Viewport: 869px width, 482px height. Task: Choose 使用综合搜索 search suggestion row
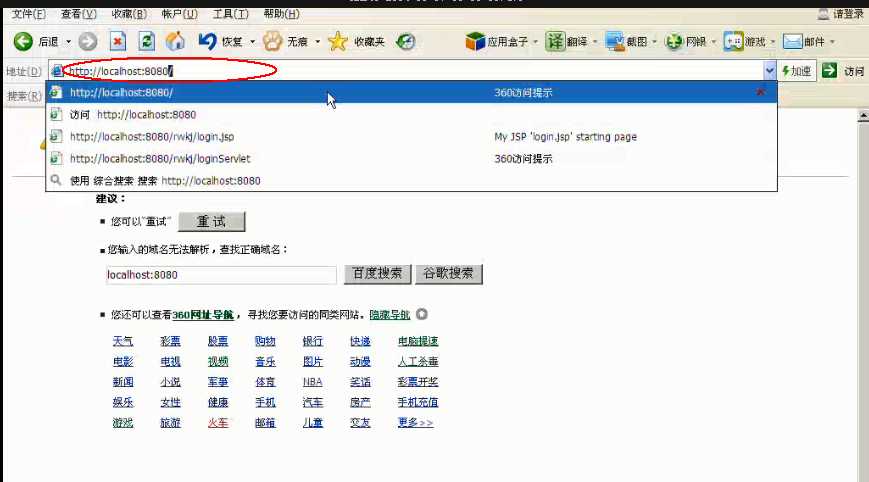pyautogui.click(x=411, y=181)
